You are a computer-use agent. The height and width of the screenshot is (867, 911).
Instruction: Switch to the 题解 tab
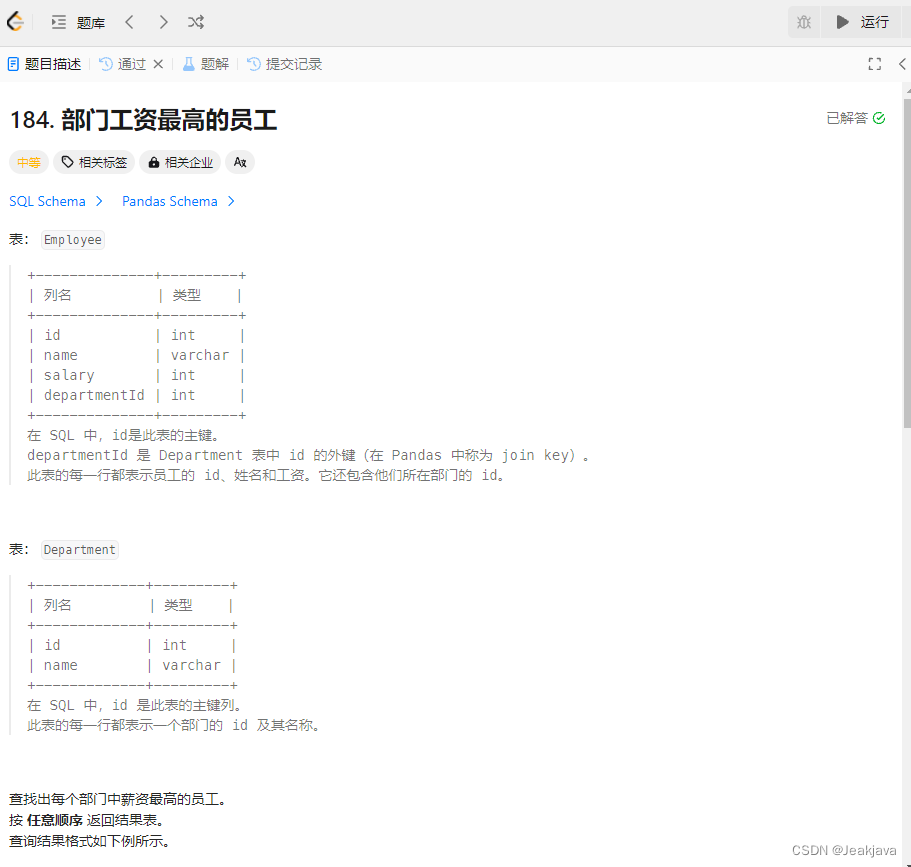pos(205,63)
